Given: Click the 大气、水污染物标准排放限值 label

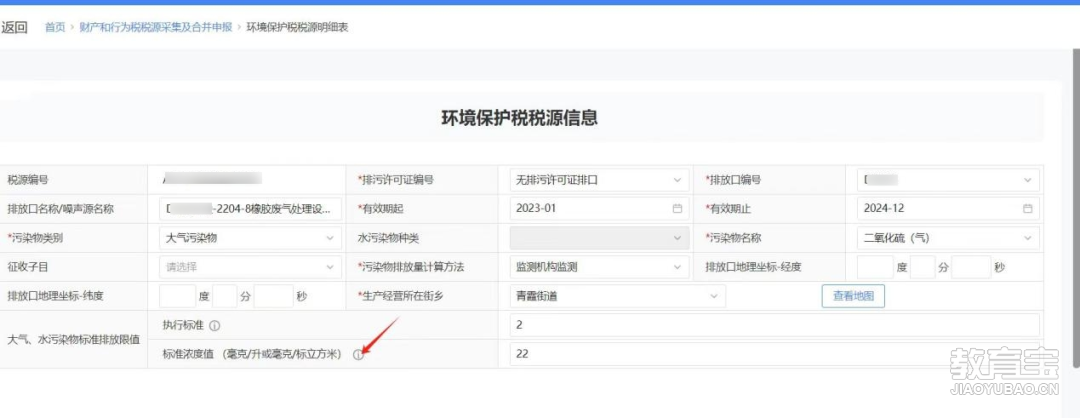Looking at the screenshot, I should tap(74, 339).
